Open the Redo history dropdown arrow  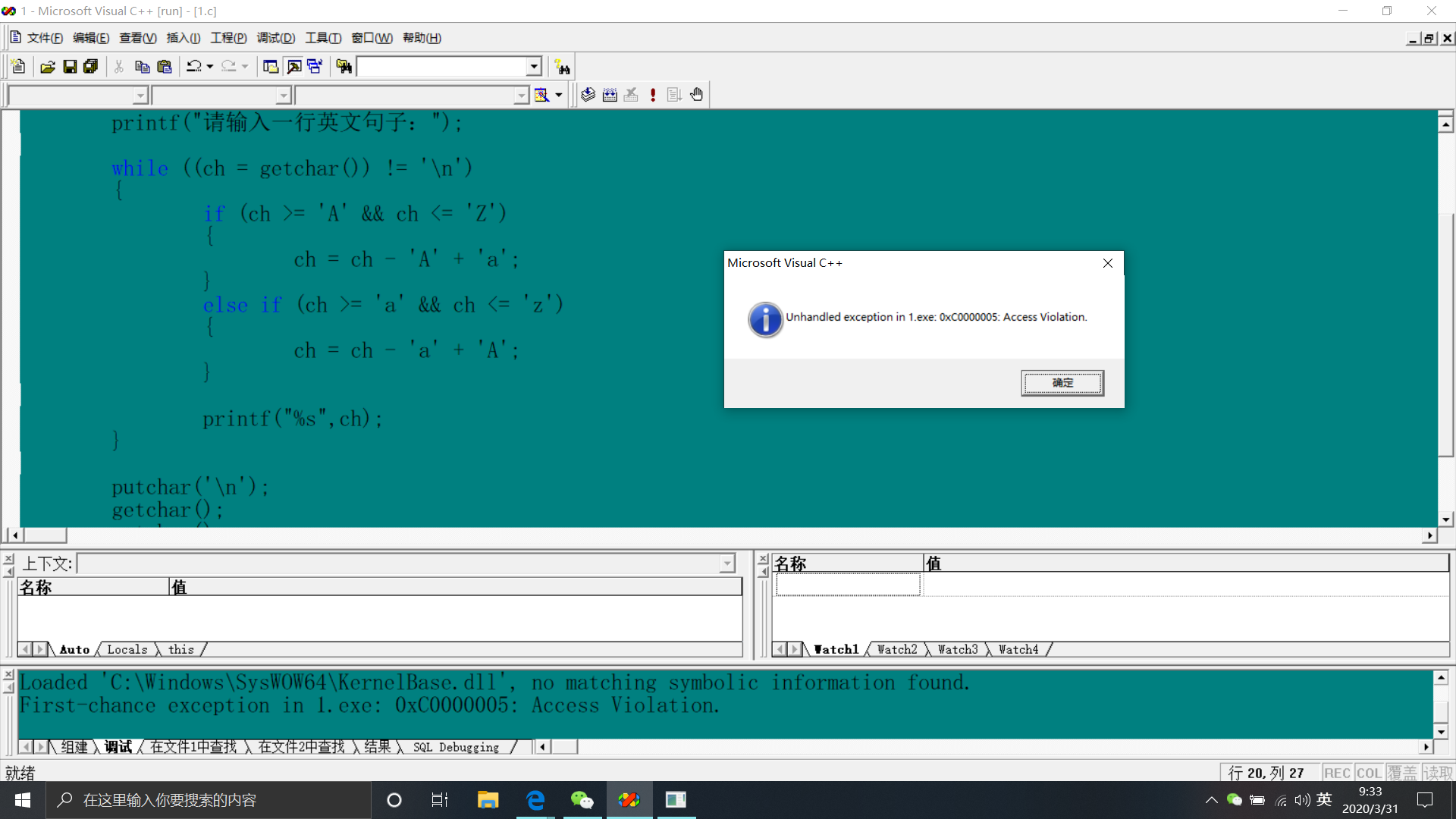pyautogui.click(x=244, y=67)
